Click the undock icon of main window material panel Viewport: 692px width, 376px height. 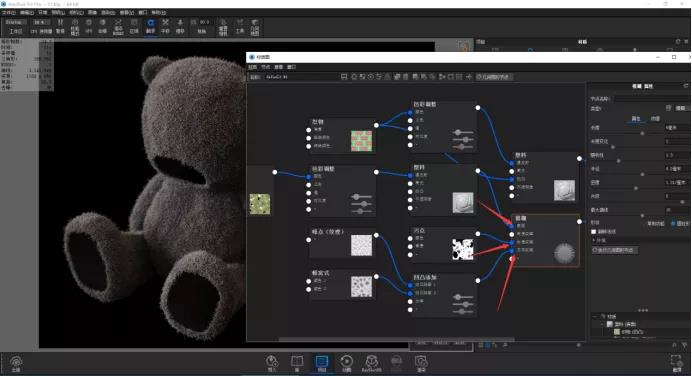click(678, 41)
